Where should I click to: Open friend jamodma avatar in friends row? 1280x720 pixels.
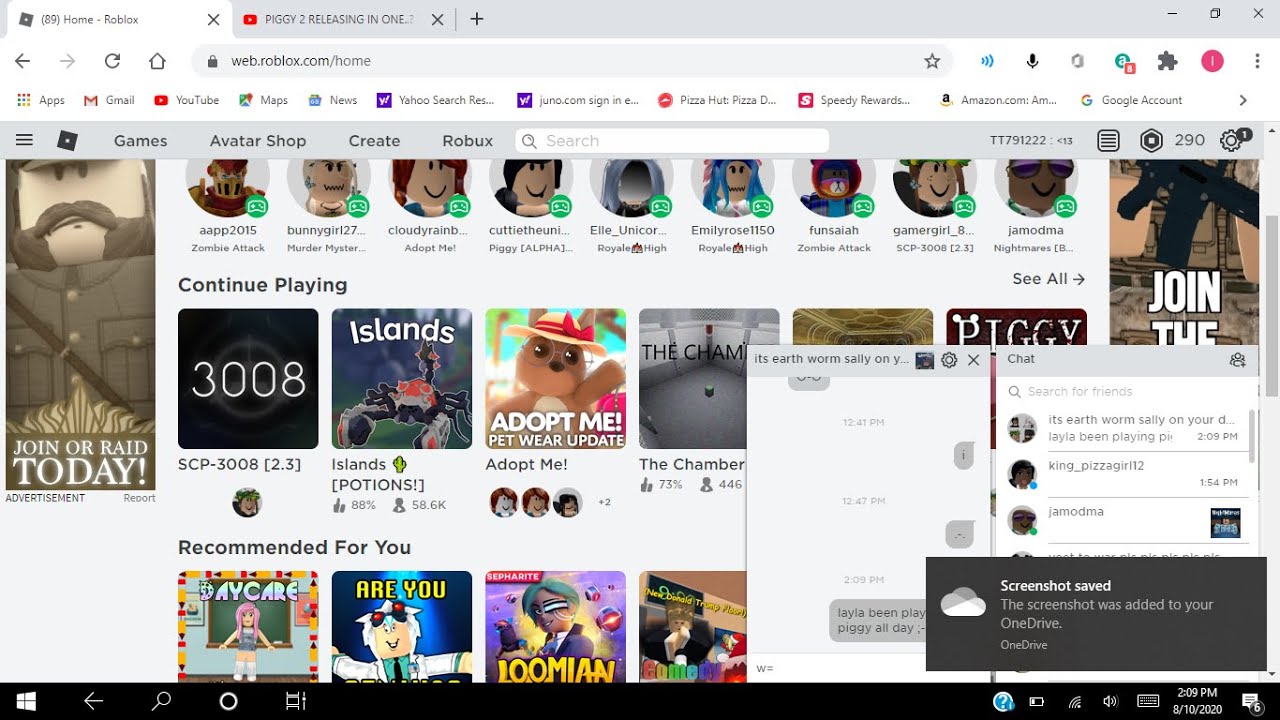(x=1036, y=188)
